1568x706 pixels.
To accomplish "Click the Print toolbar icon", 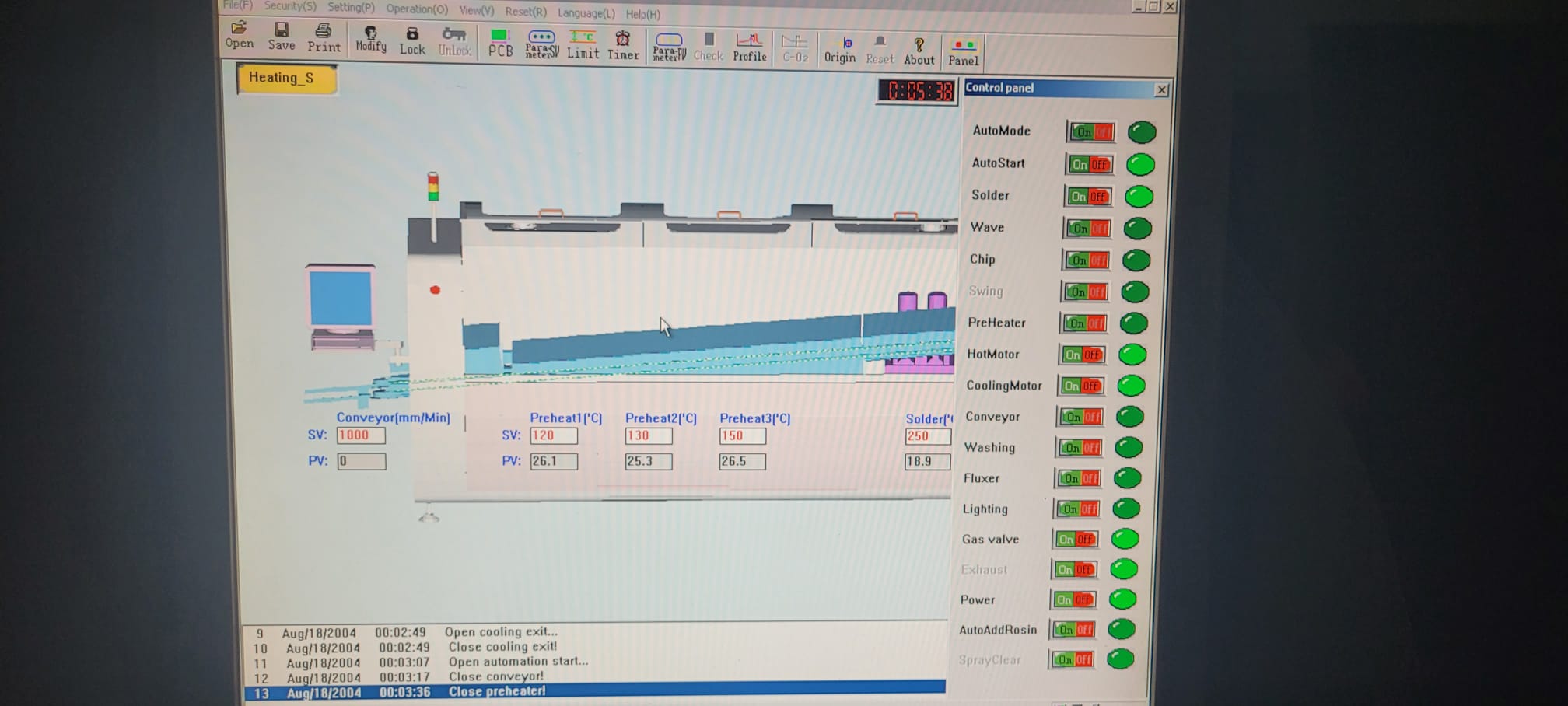I will (x=324, y=37).
